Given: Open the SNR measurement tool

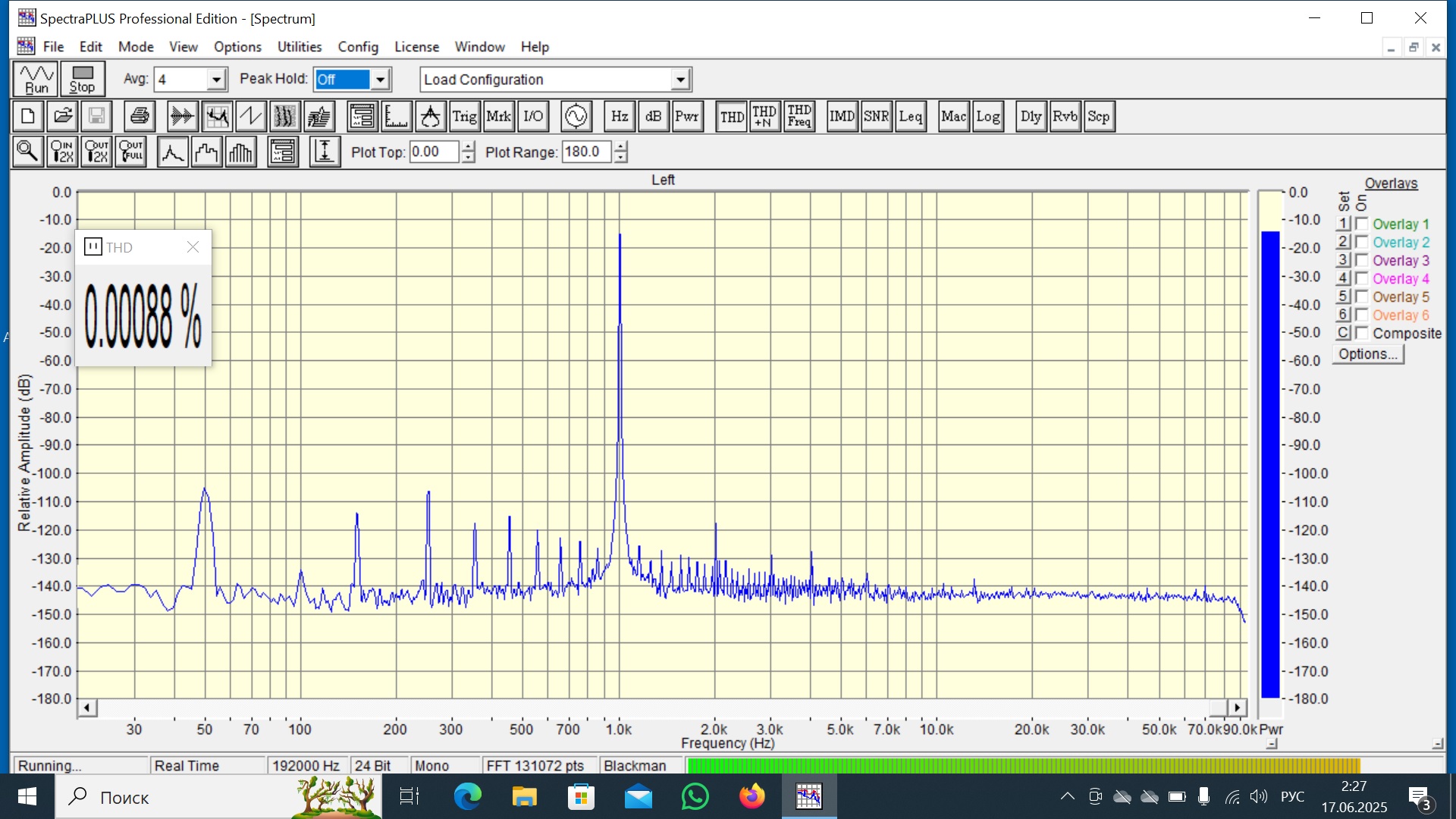Looking at the screenshot, I should coord(876,117).
